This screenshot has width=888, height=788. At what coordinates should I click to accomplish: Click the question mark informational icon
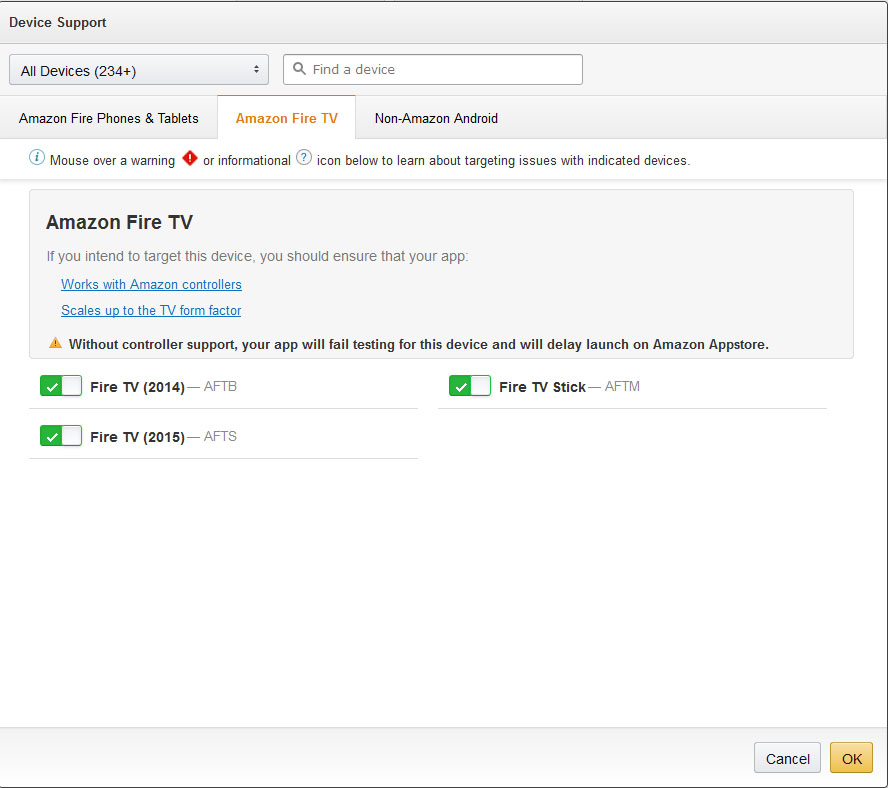point(304,157)
